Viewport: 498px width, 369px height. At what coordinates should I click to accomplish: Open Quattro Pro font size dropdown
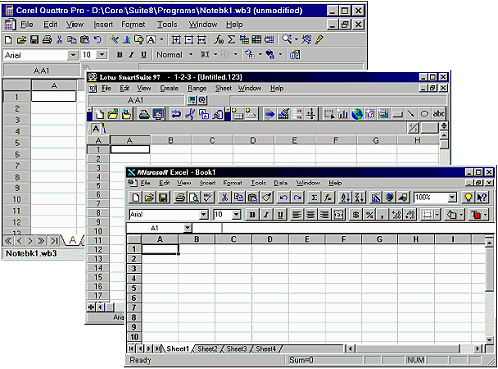click(x=102, y=55)
